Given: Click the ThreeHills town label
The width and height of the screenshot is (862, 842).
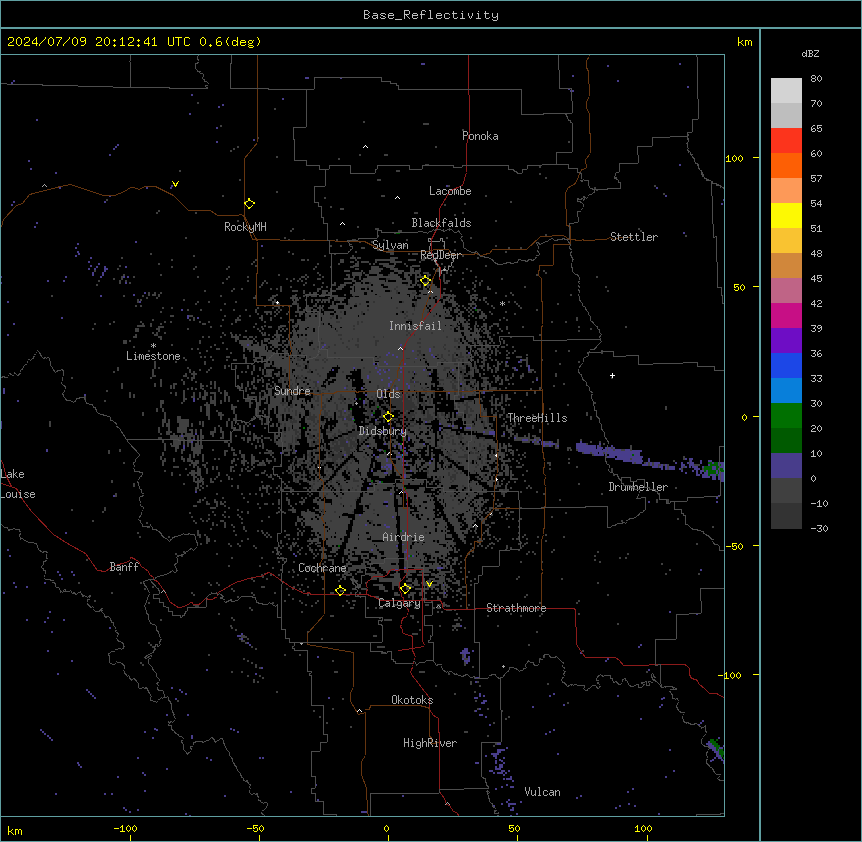Looking at the screenshot, I should tap(537, 418).
